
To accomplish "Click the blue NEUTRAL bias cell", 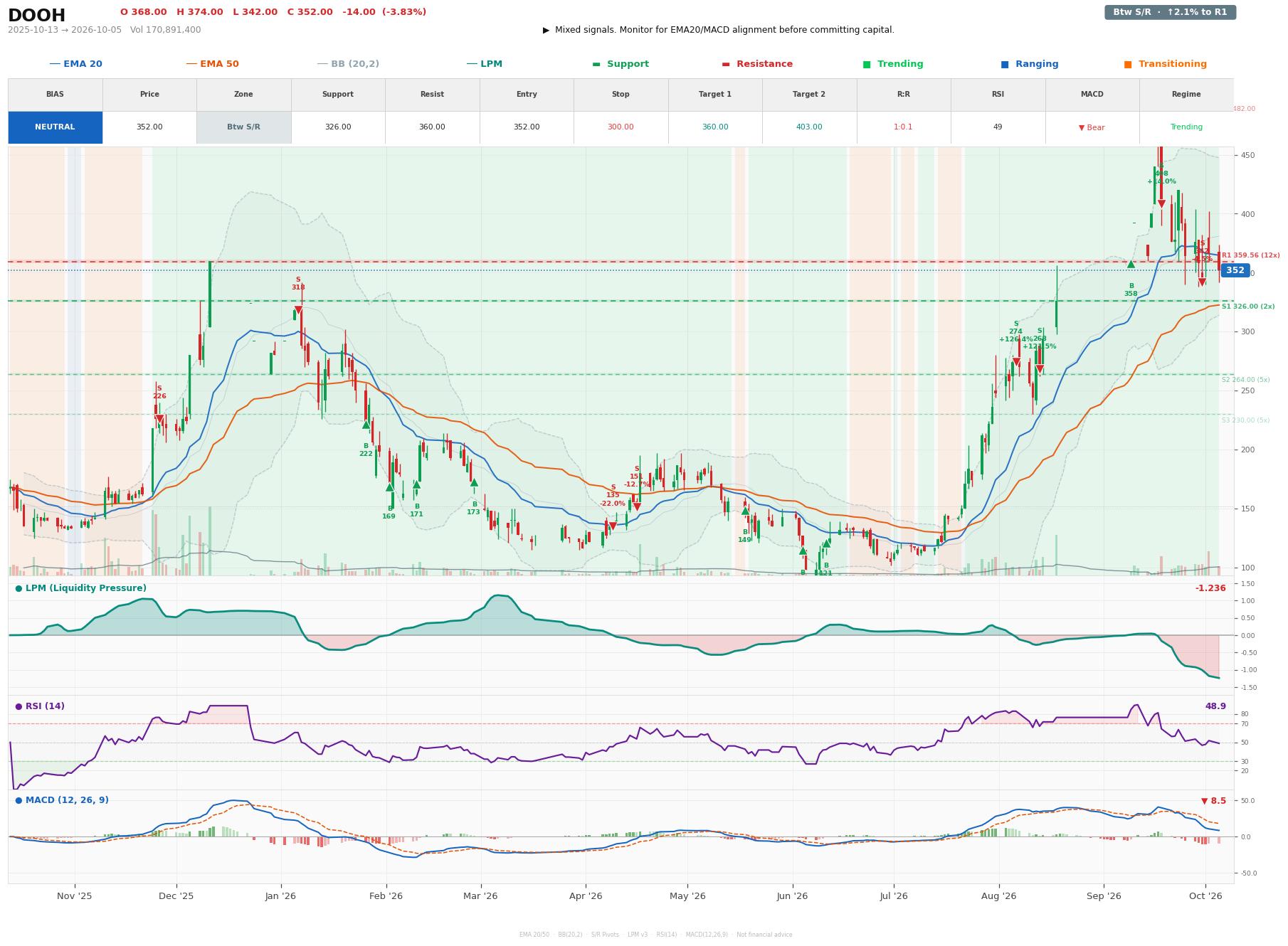I will point(55,127).
